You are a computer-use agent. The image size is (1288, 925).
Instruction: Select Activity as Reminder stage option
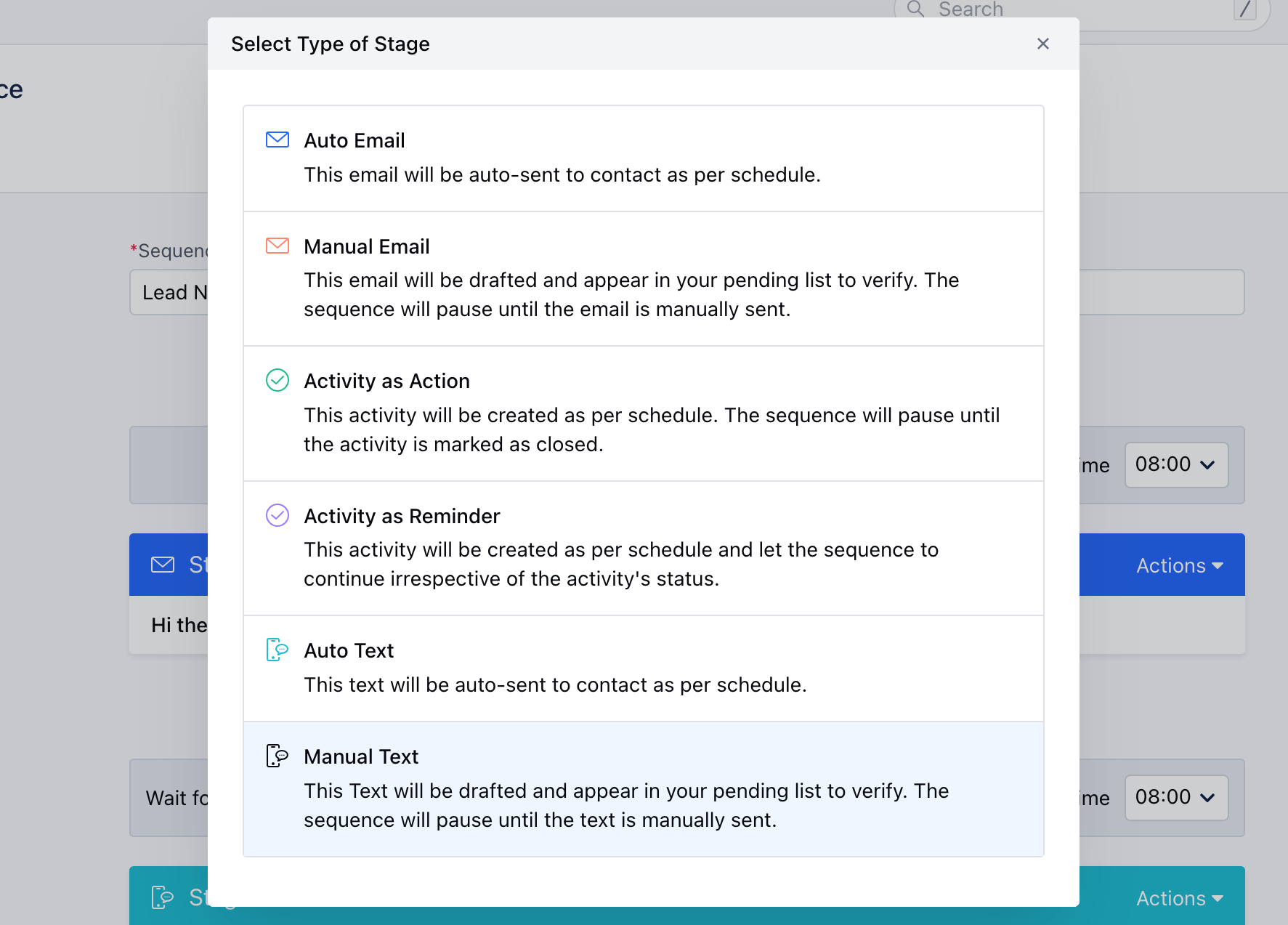644,549
